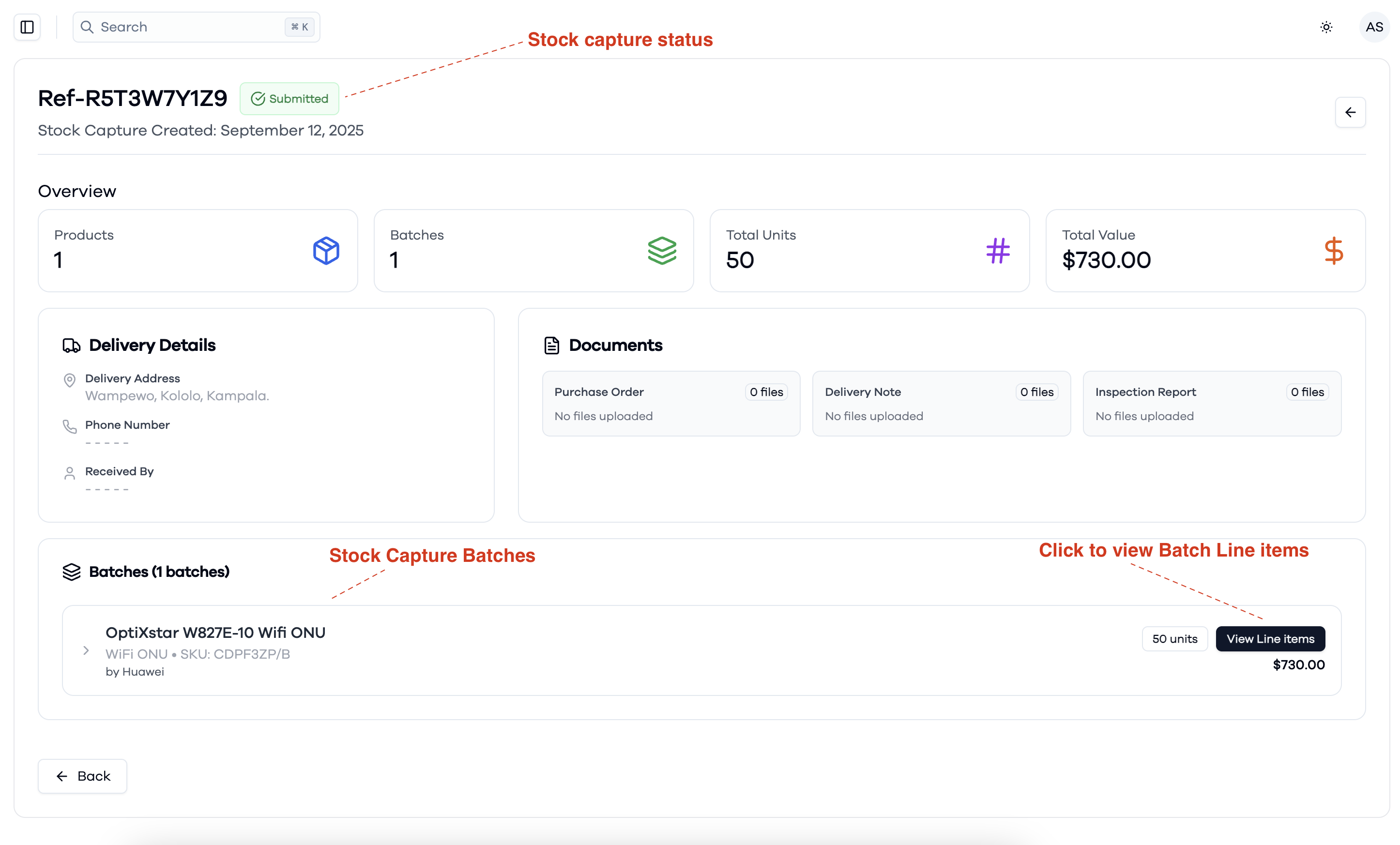Click the Inspection Report 0 files badge
Image resolution: width=1400 pixels, height=845 pixels.
click(x=1307, y=392)
